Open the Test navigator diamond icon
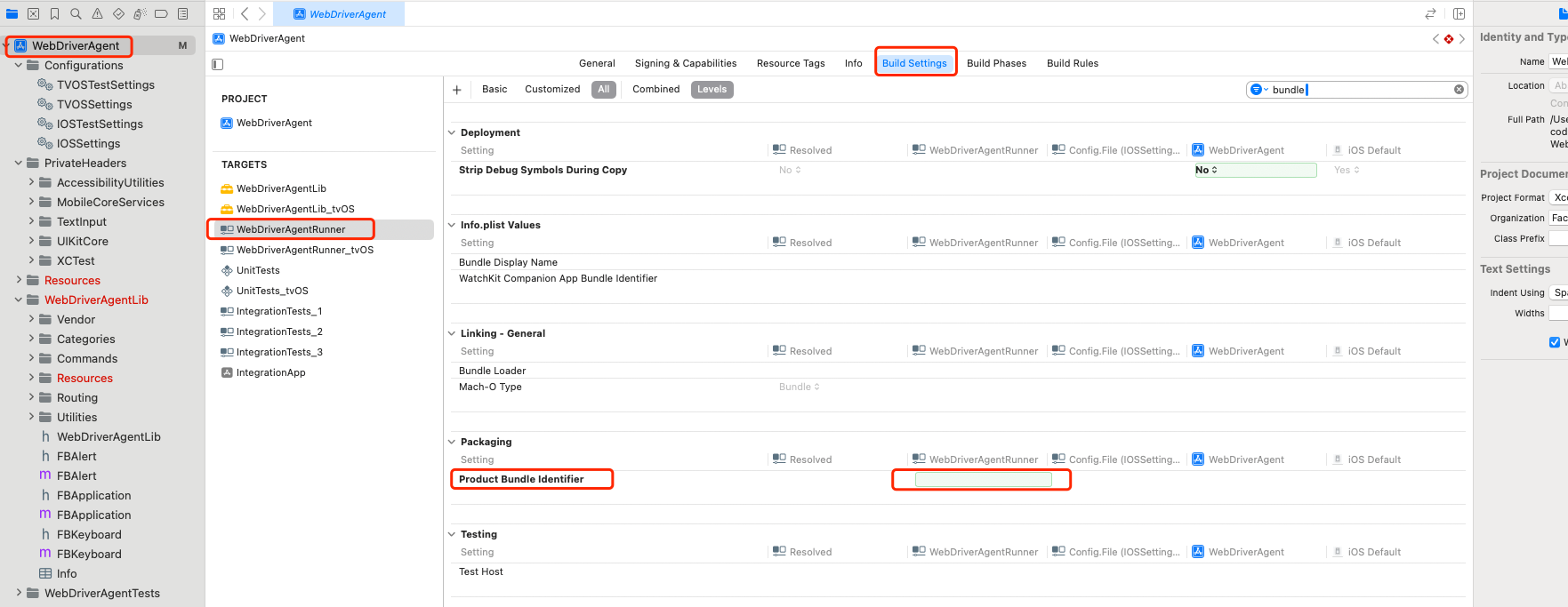The image size is (1568, 607). (118, 13)
